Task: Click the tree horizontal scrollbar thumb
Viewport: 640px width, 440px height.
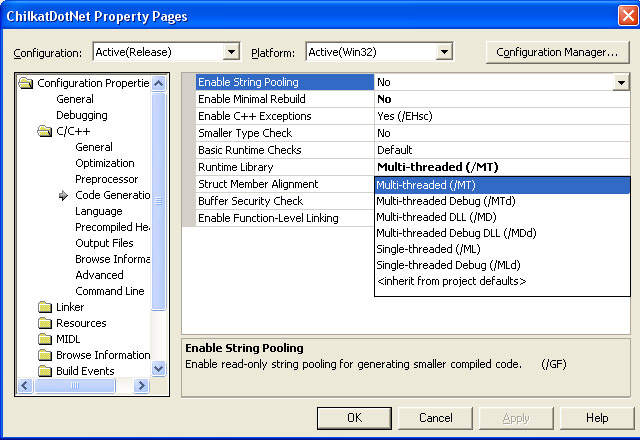Action: 75,385
